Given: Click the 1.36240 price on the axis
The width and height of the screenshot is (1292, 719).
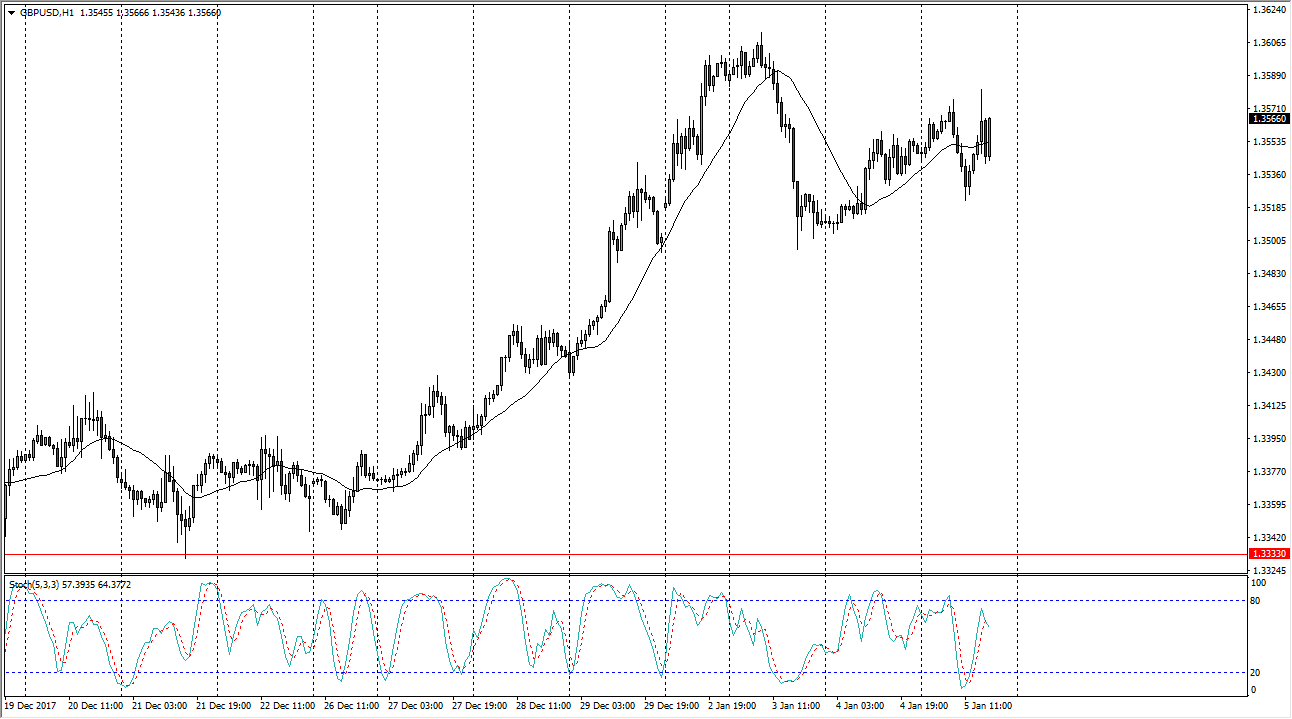Looking at the screenshot, I should pos(1269,10).
